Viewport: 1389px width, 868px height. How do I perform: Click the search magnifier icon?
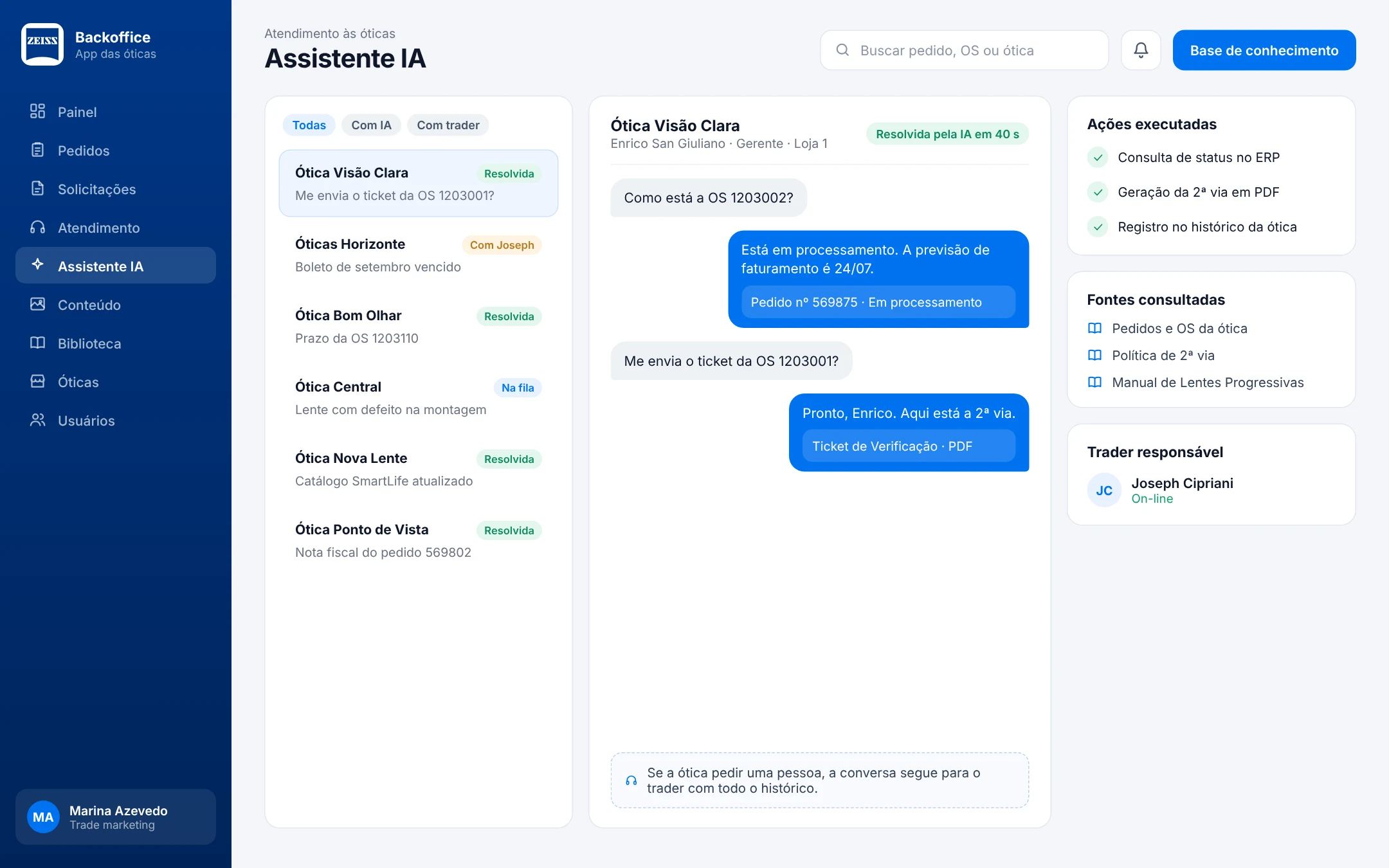[x=842, y=50]
